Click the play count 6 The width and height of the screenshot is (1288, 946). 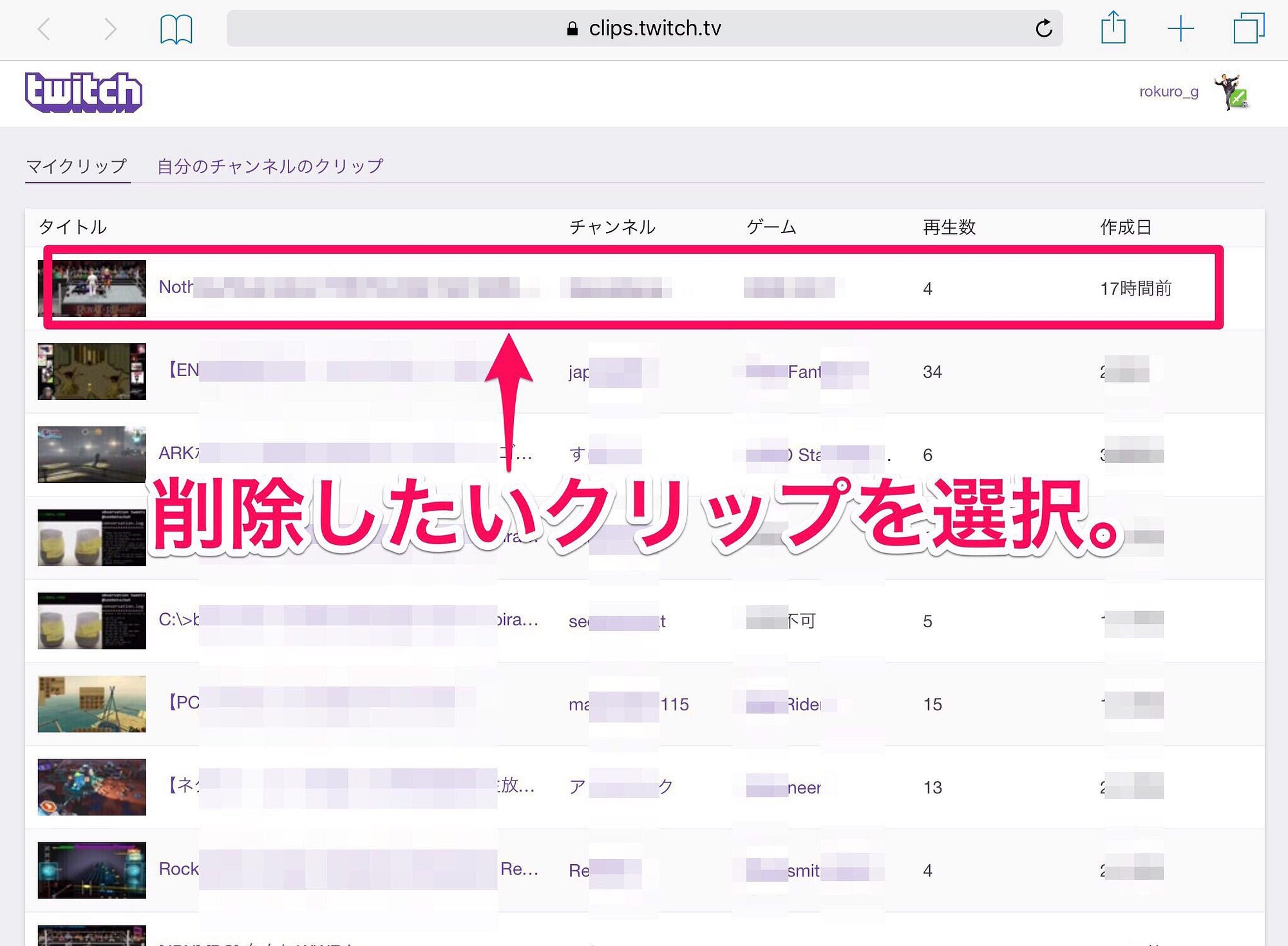pyautogui.click(x=928, y=455)
